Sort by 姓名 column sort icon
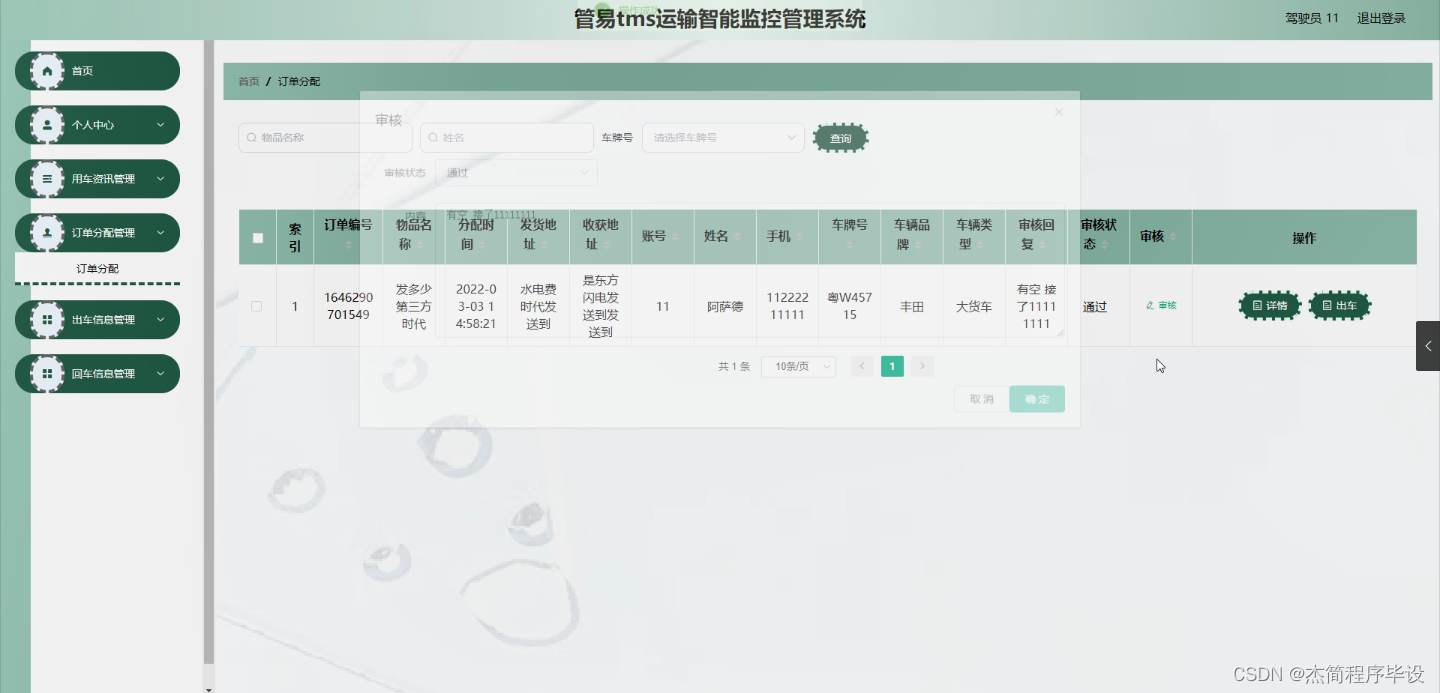The width and height of the screenshot is (1440, 693). [x=737, y=237]
